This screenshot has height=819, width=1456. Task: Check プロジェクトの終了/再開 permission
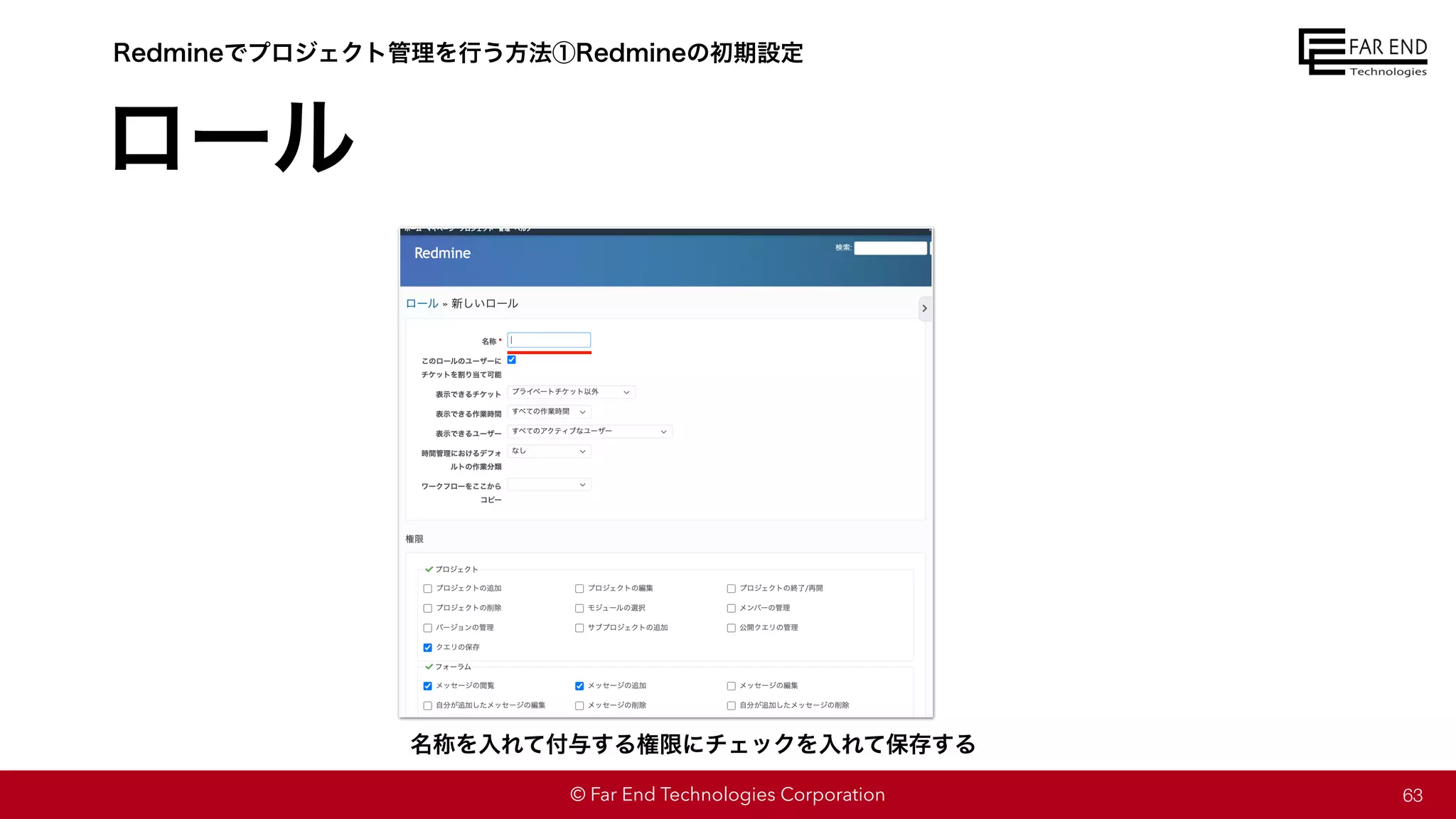pos(731,589)
